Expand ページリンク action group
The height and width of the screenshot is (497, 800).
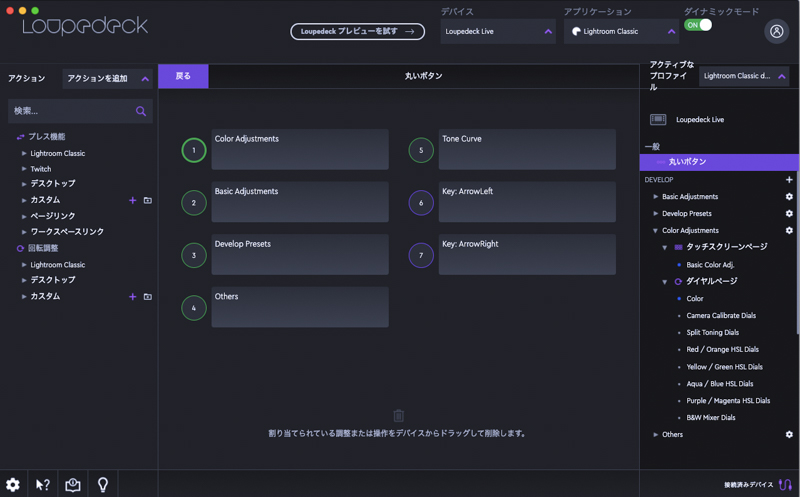pyautogui.click(x=24, y=216)
